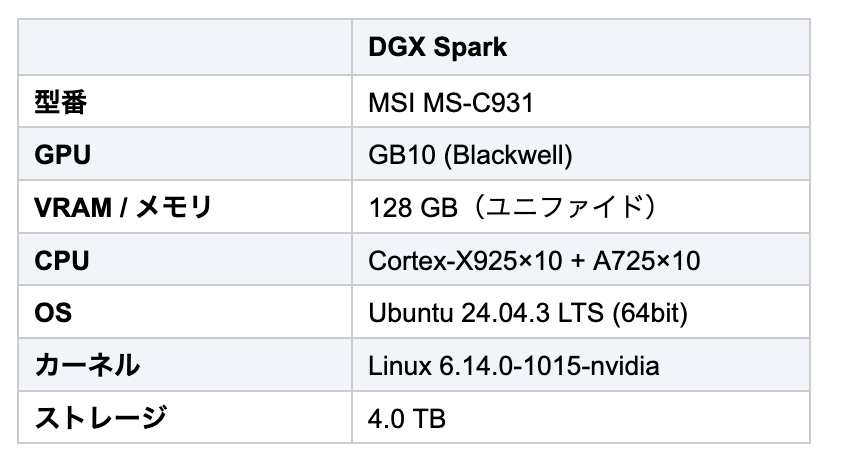Viewport: 852px width, 472px height.
Task: Click the 4.0 TB storage value
Action: click(x=406, y=419)
